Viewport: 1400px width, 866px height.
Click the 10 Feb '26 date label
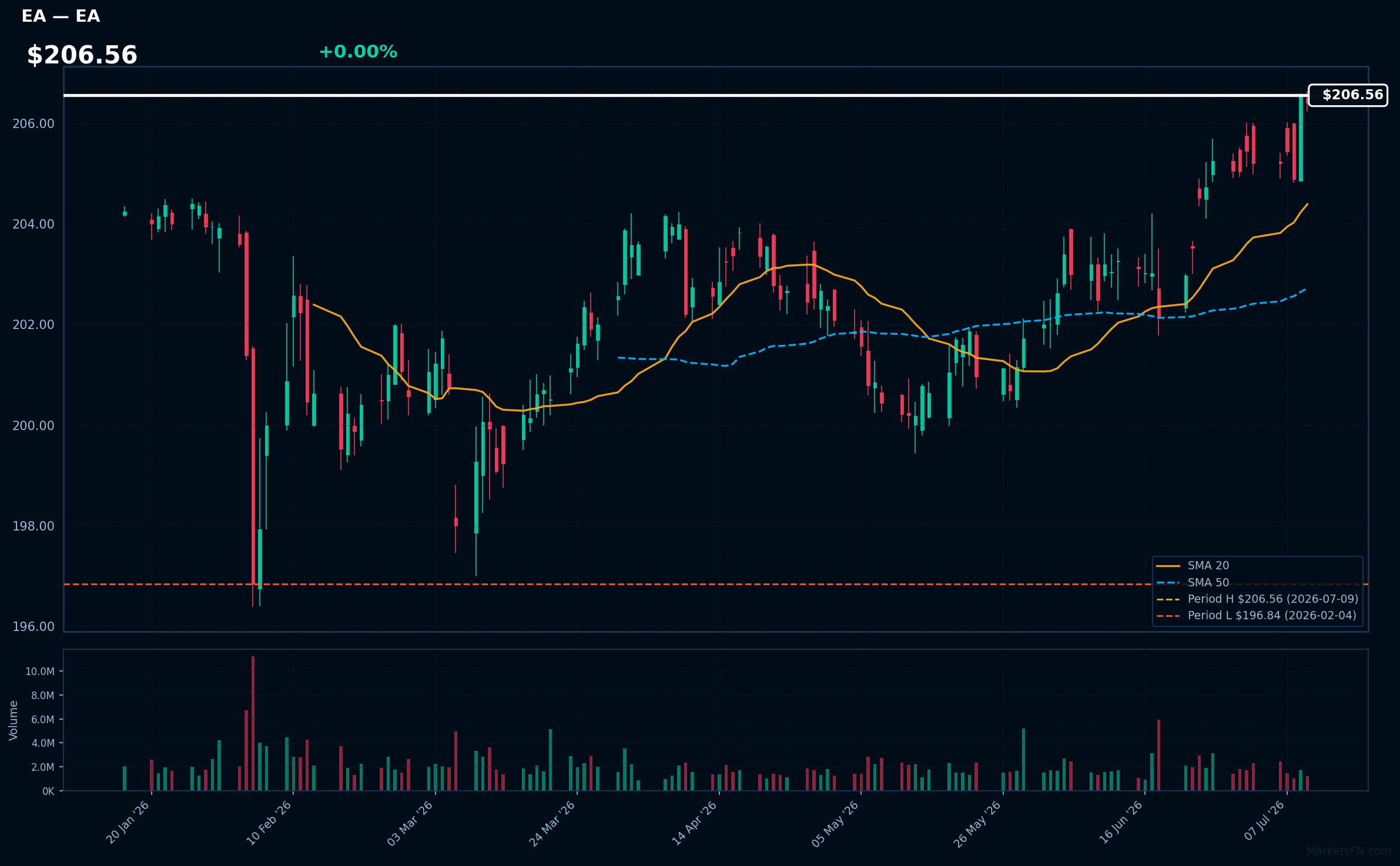(269, 823)
